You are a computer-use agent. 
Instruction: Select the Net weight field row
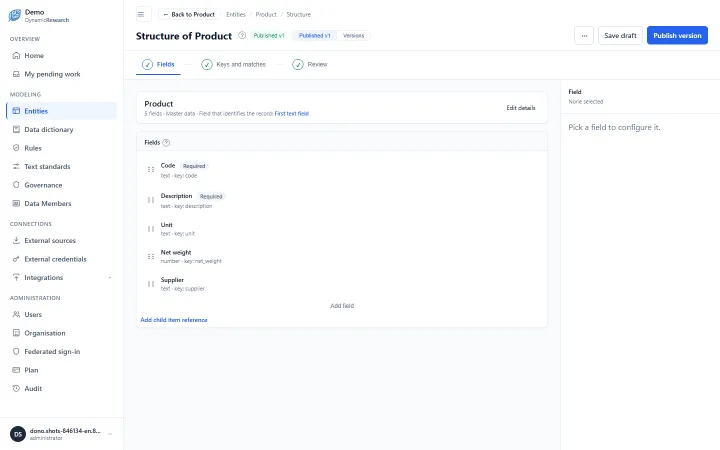pyautogui.click(x=342, y=256)
